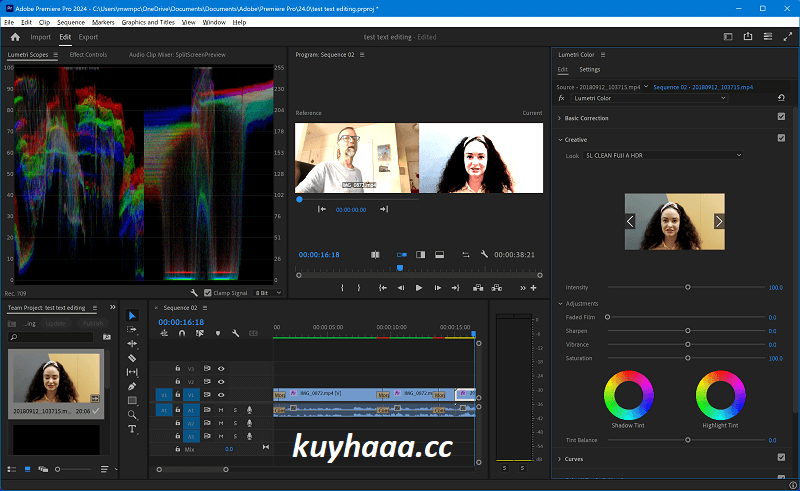800x491 pixels.
Task: Select the Type tool
Action: click(132, 429)
